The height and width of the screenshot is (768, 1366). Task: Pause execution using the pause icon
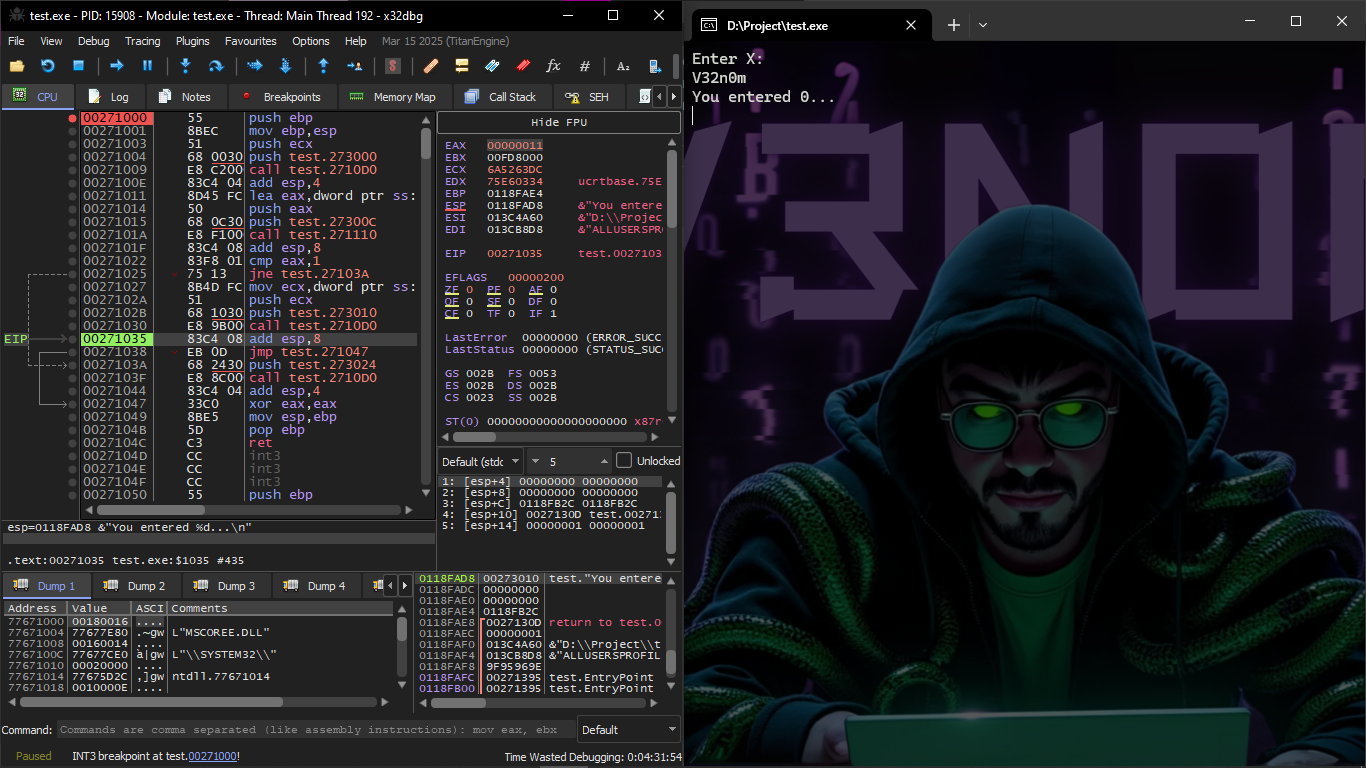(147, 66)
